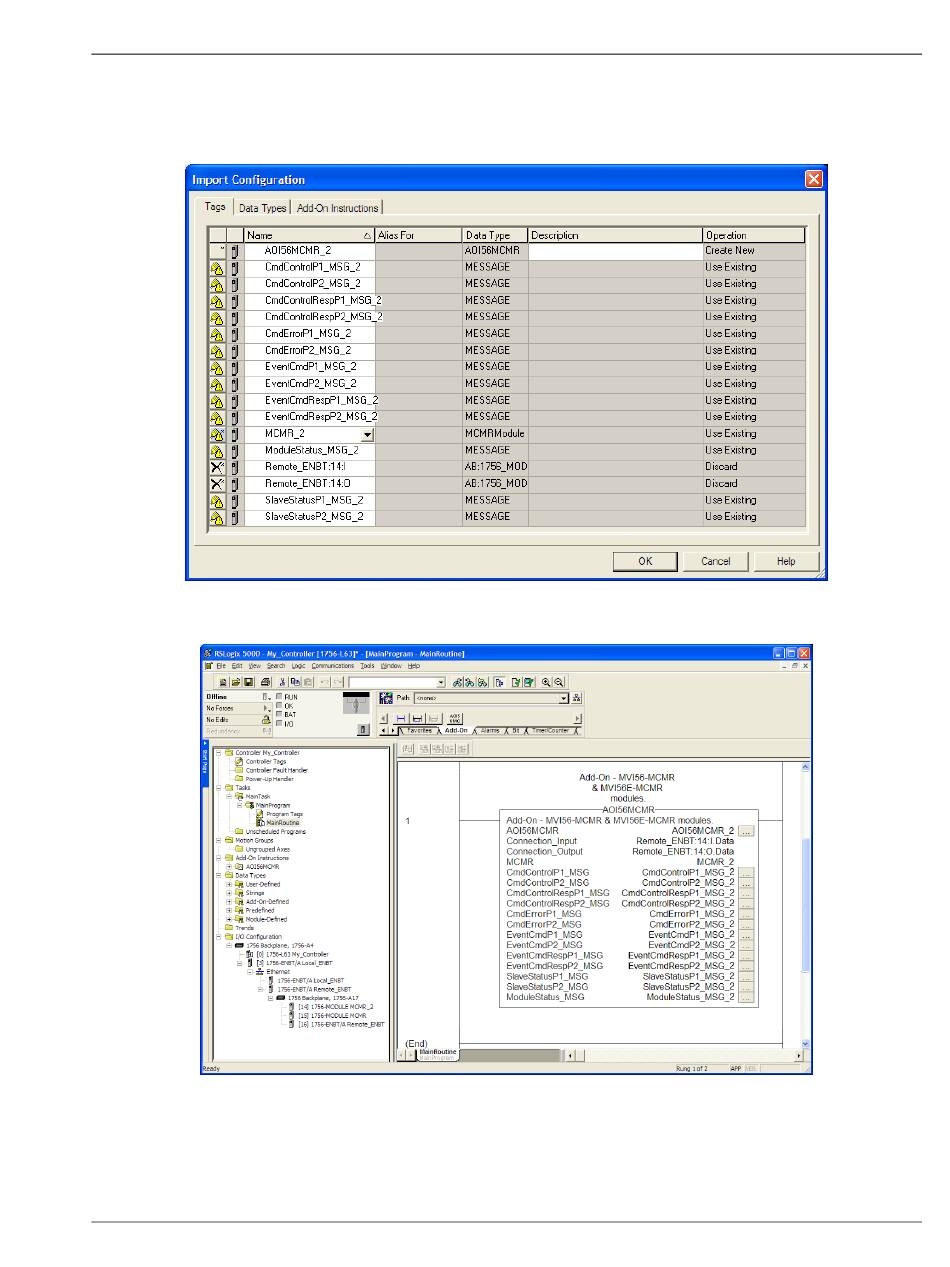Image resolution: width=950 pixels, height=1267 pixels.
Task: Click the warning icon beside CmdControlP1_MSG_2 row
Action: pos(216,267)
